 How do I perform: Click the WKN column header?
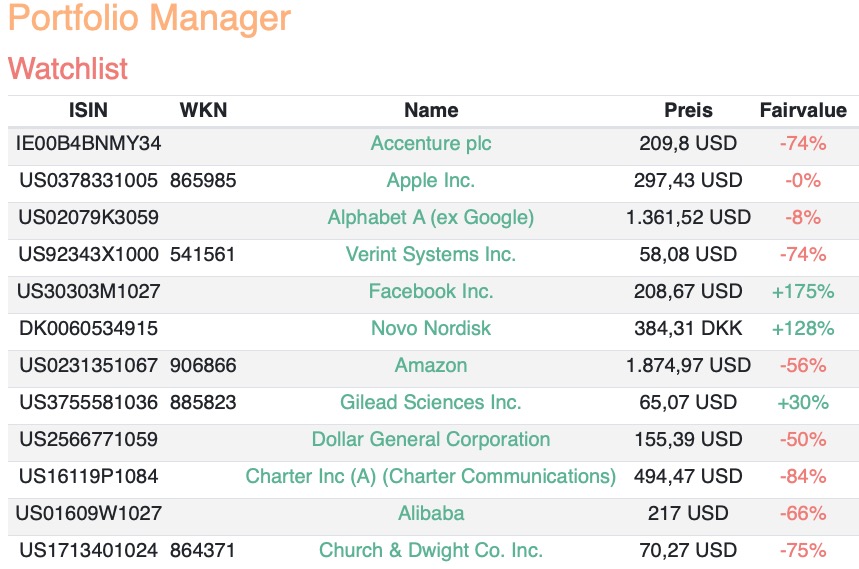click(203, 110)
